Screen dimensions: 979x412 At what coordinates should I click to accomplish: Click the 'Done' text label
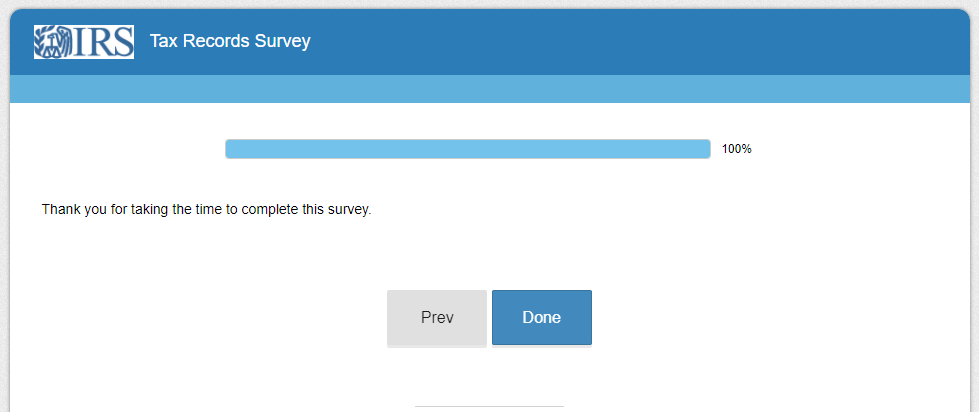coord(541,318)
